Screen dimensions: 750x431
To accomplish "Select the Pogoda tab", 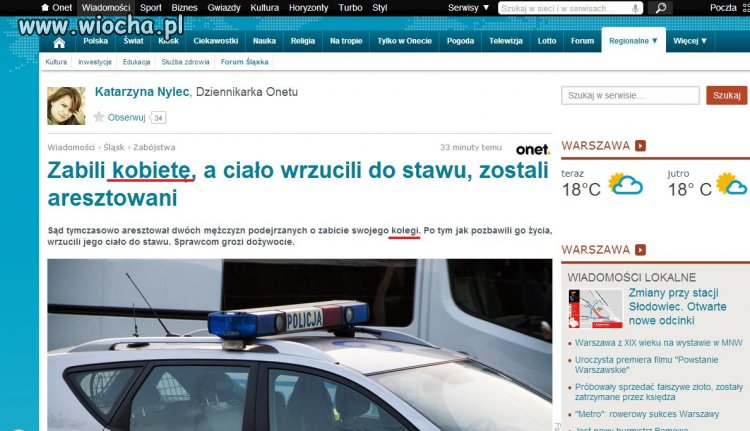I will (x=460, y=41).
